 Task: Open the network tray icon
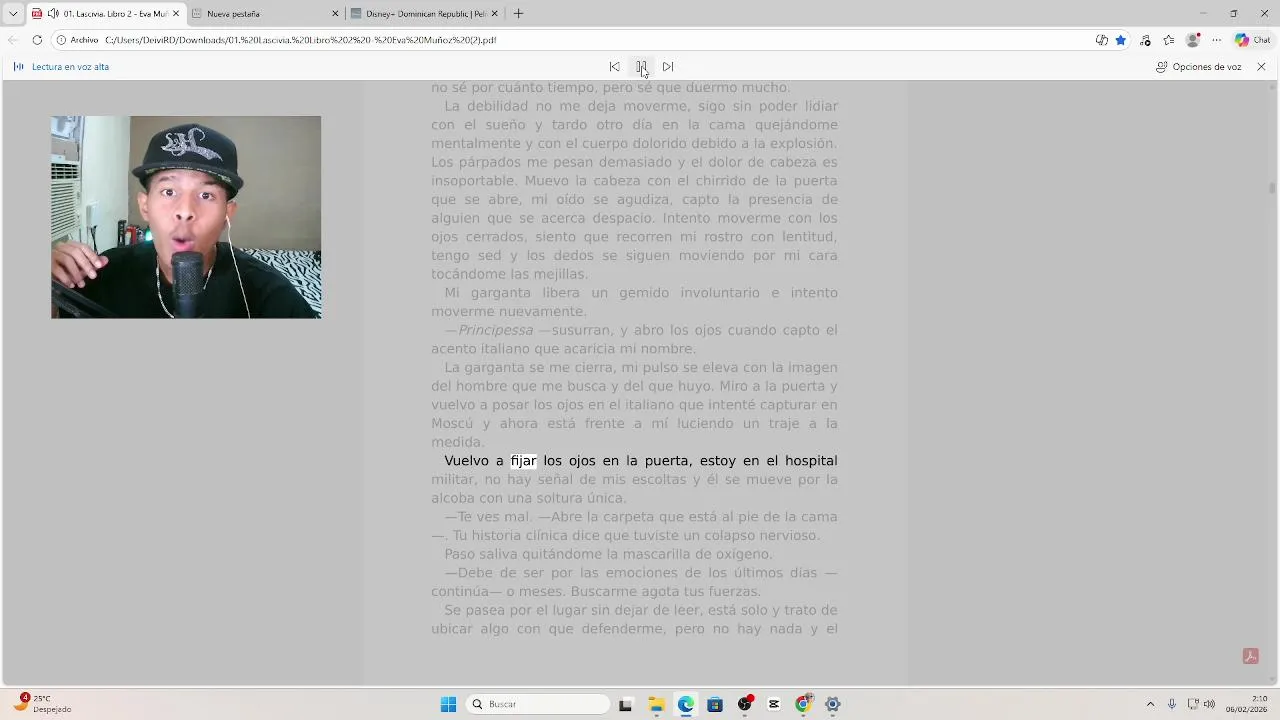click(1193, 704)
